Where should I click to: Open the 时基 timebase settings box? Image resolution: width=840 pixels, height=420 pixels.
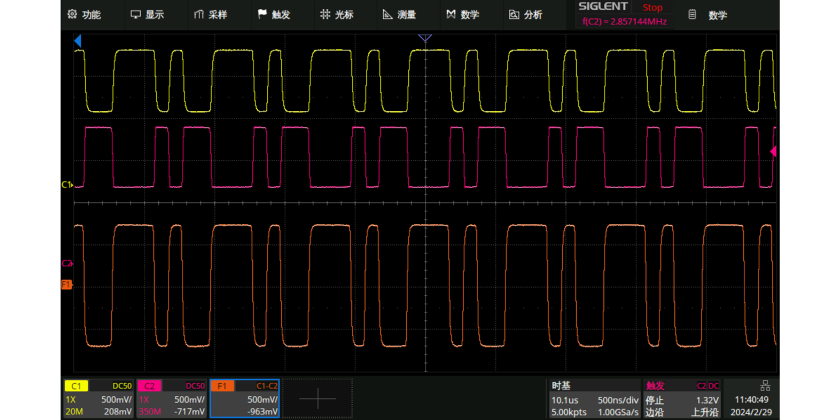[593, 398]
